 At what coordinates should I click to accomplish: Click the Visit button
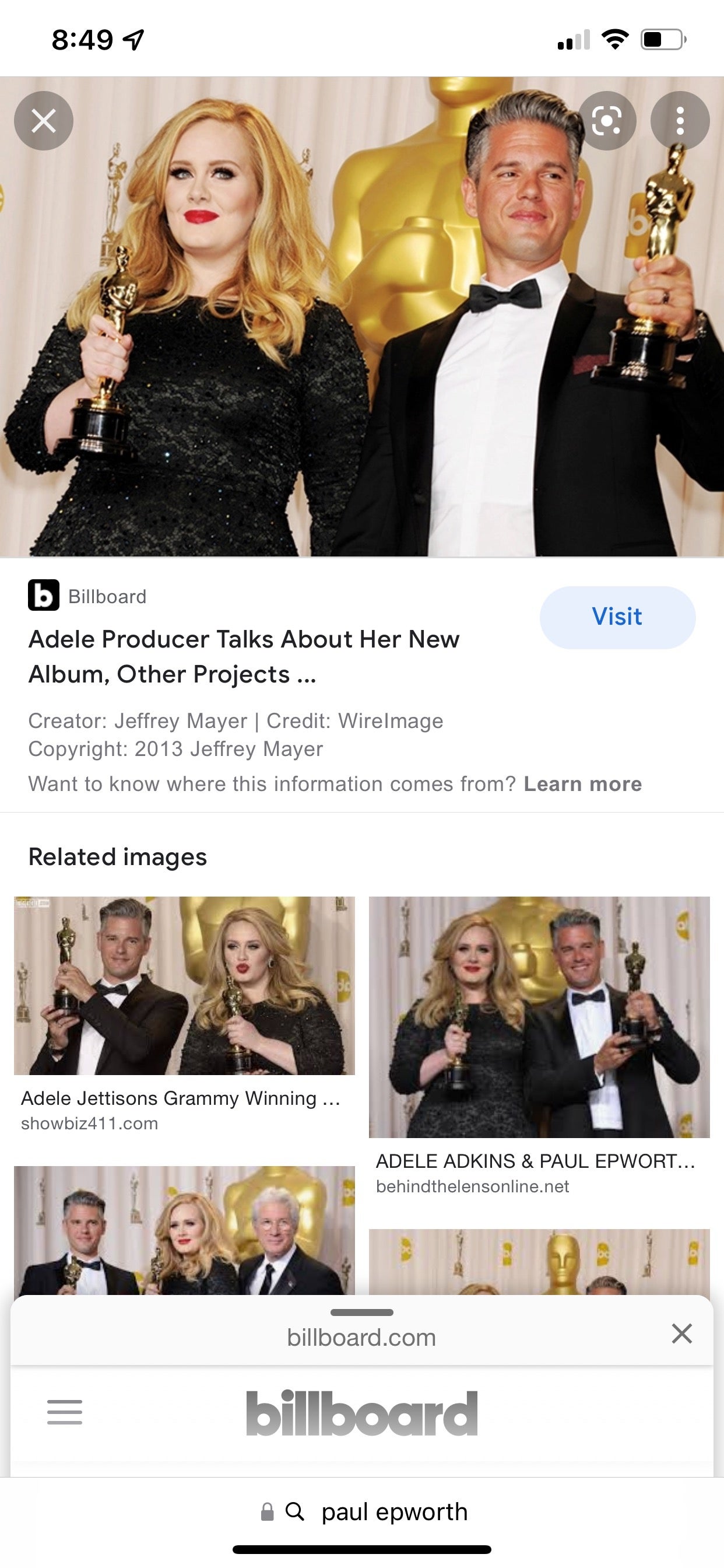click(x=617, y=617)
